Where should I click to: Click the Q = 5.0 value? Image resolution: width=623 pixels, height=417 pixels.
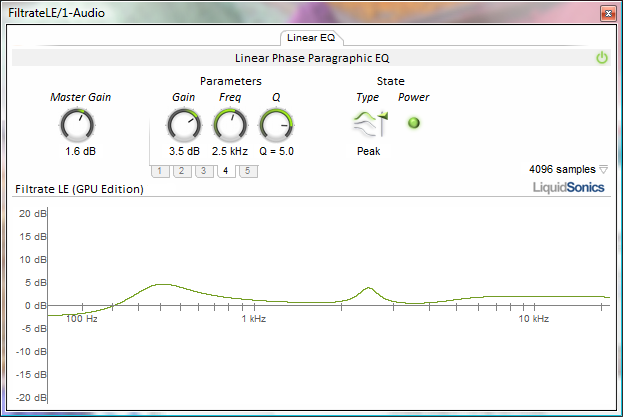click(x=277, y=152)
